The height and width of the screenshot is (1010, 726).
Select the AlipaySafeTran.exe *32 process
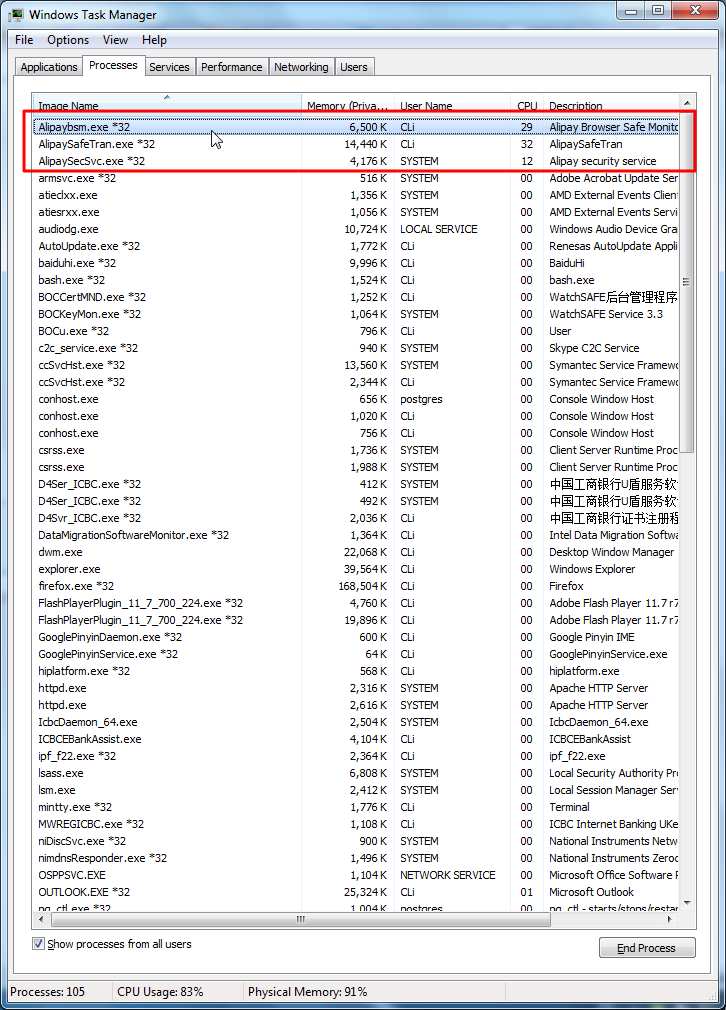(x=356, y=144)
